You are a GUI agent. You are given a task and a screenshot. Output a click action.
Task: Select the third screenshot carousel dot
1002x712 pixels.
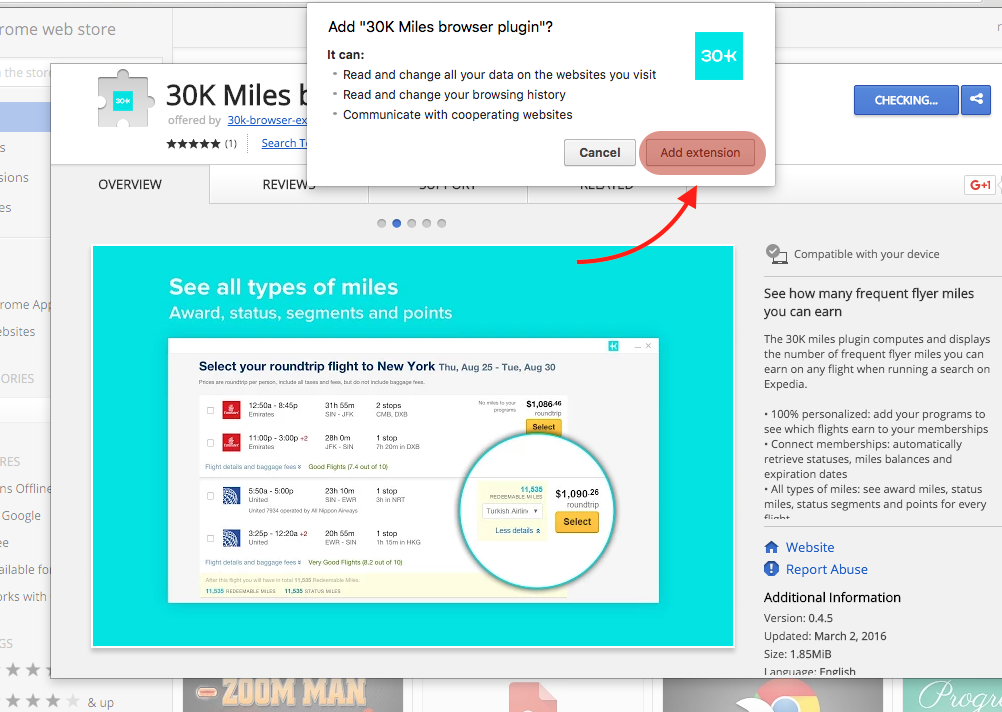point(412,224)
